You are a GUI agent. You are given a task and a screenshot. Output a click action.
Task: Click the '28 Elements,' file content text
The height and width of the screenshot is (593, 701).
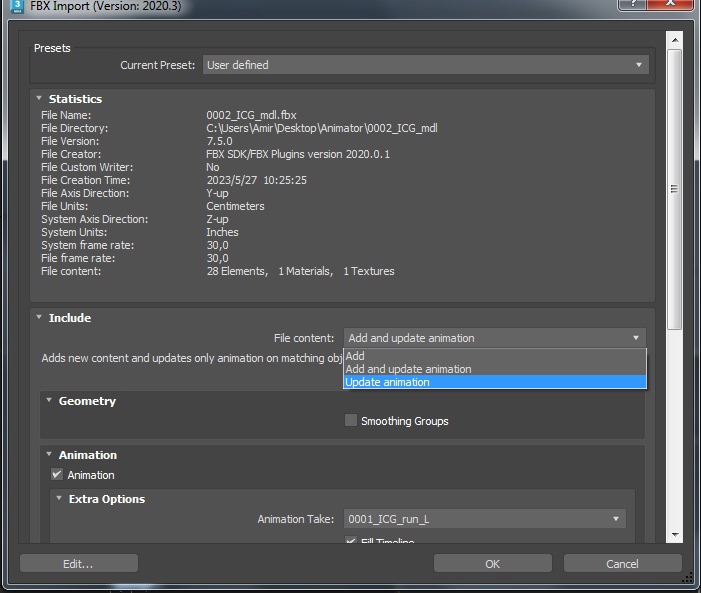click(x=237, y=271)
